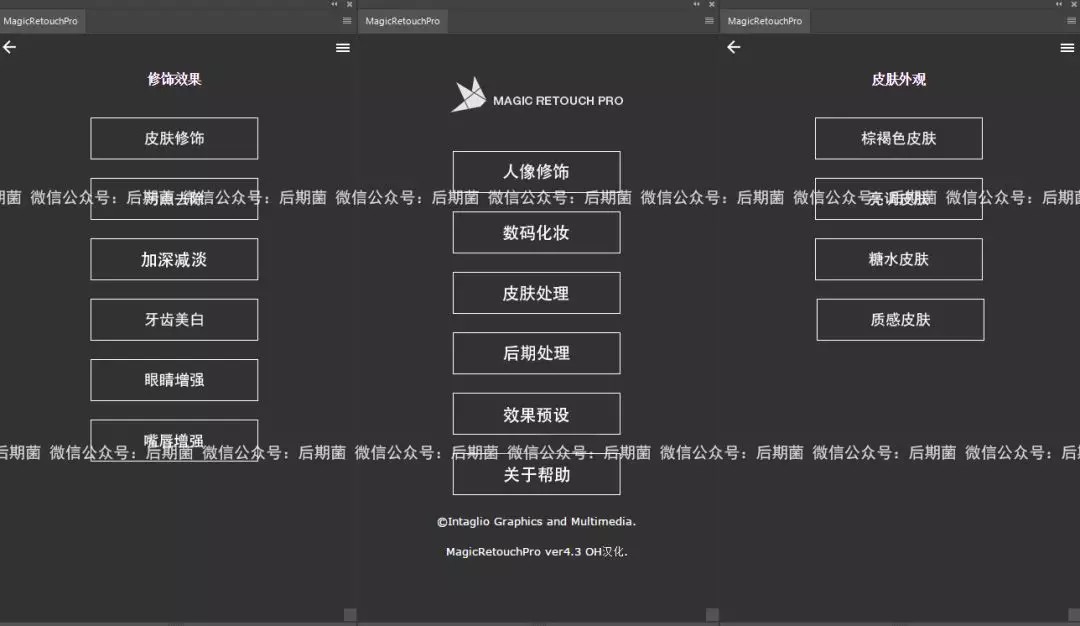
Task: Open the tab-bar flyout menu of the home panel
Action: point(709,21)
